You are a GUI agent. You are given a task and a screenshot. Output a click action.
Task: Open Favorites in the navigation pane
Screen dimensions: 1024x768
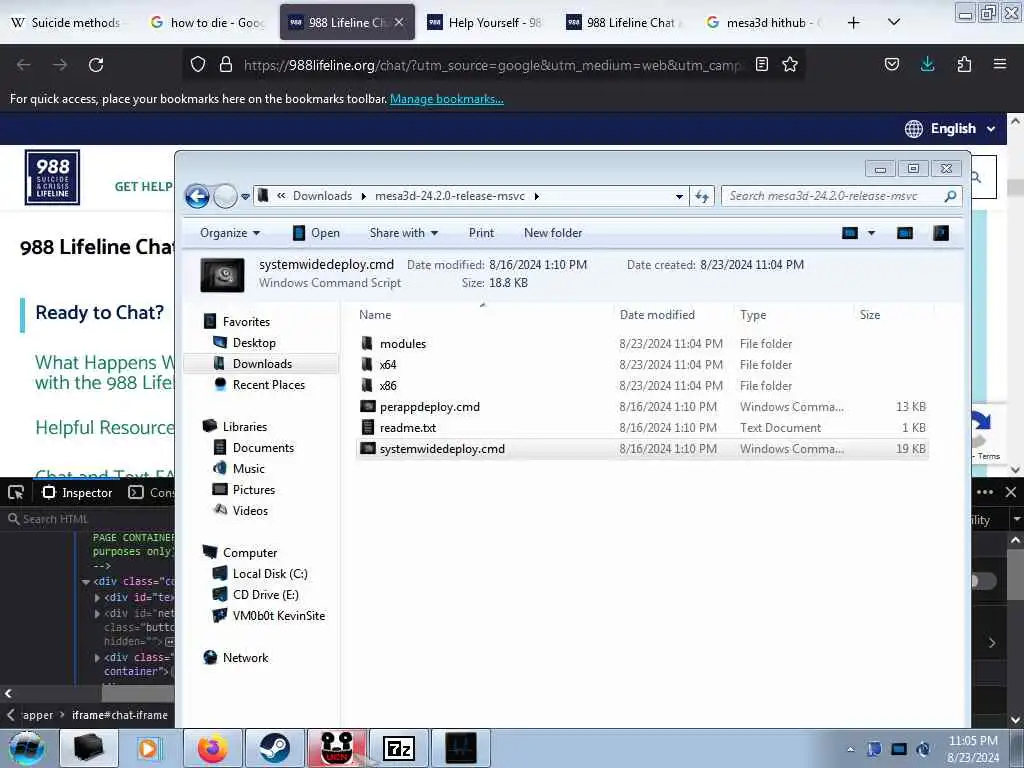point(246,321)
